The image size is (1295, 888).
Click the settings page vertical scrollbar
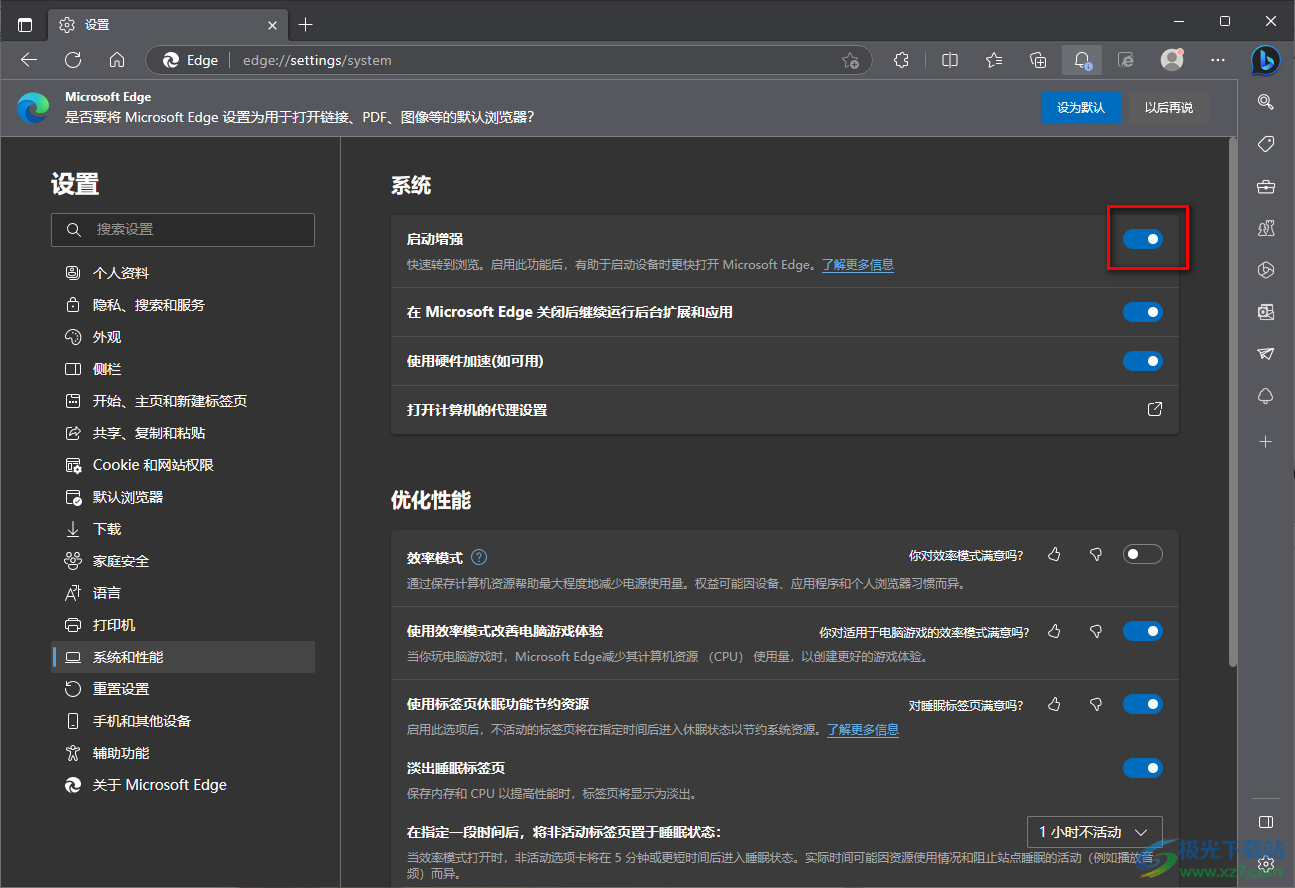[x=1233, y=400]
